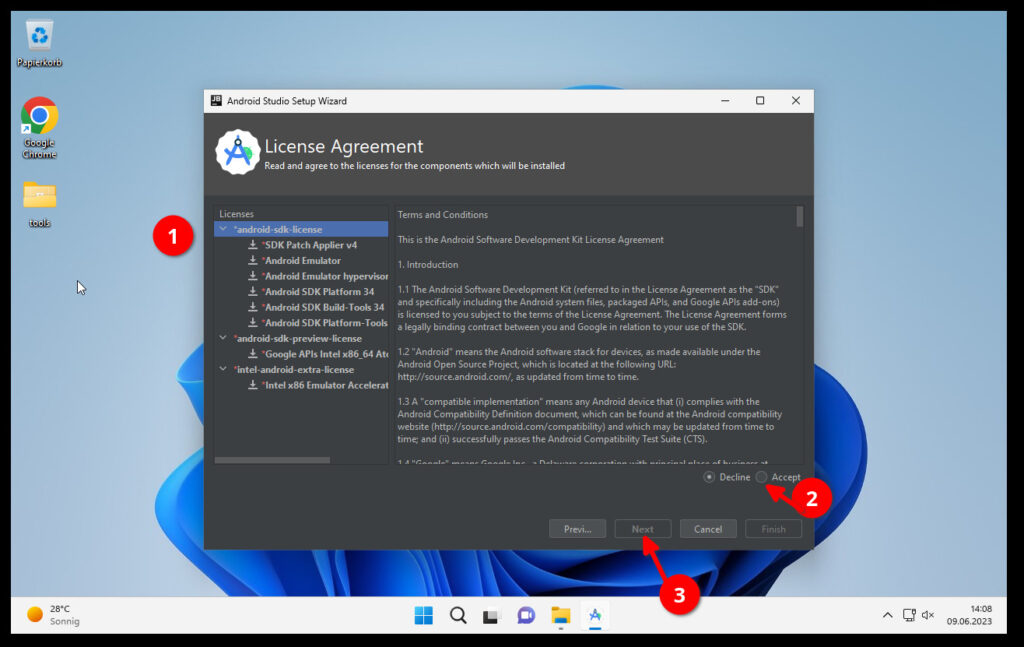Click download icon beside Android SDK Platform-Tools
The width and height of the screenshot is (1024, 647).
click(253, 323)
